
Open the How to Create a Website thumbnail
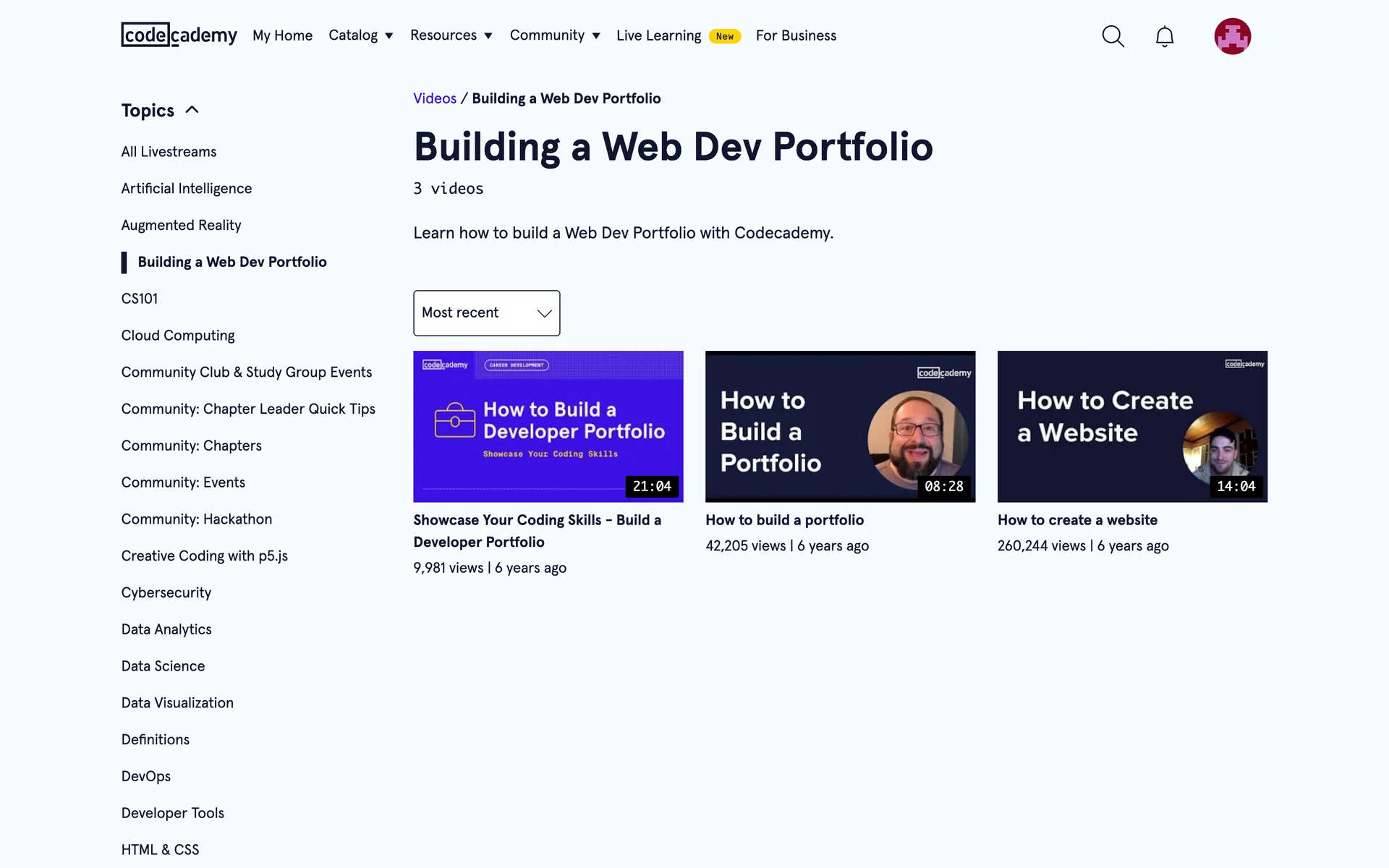pos(1131,426)
